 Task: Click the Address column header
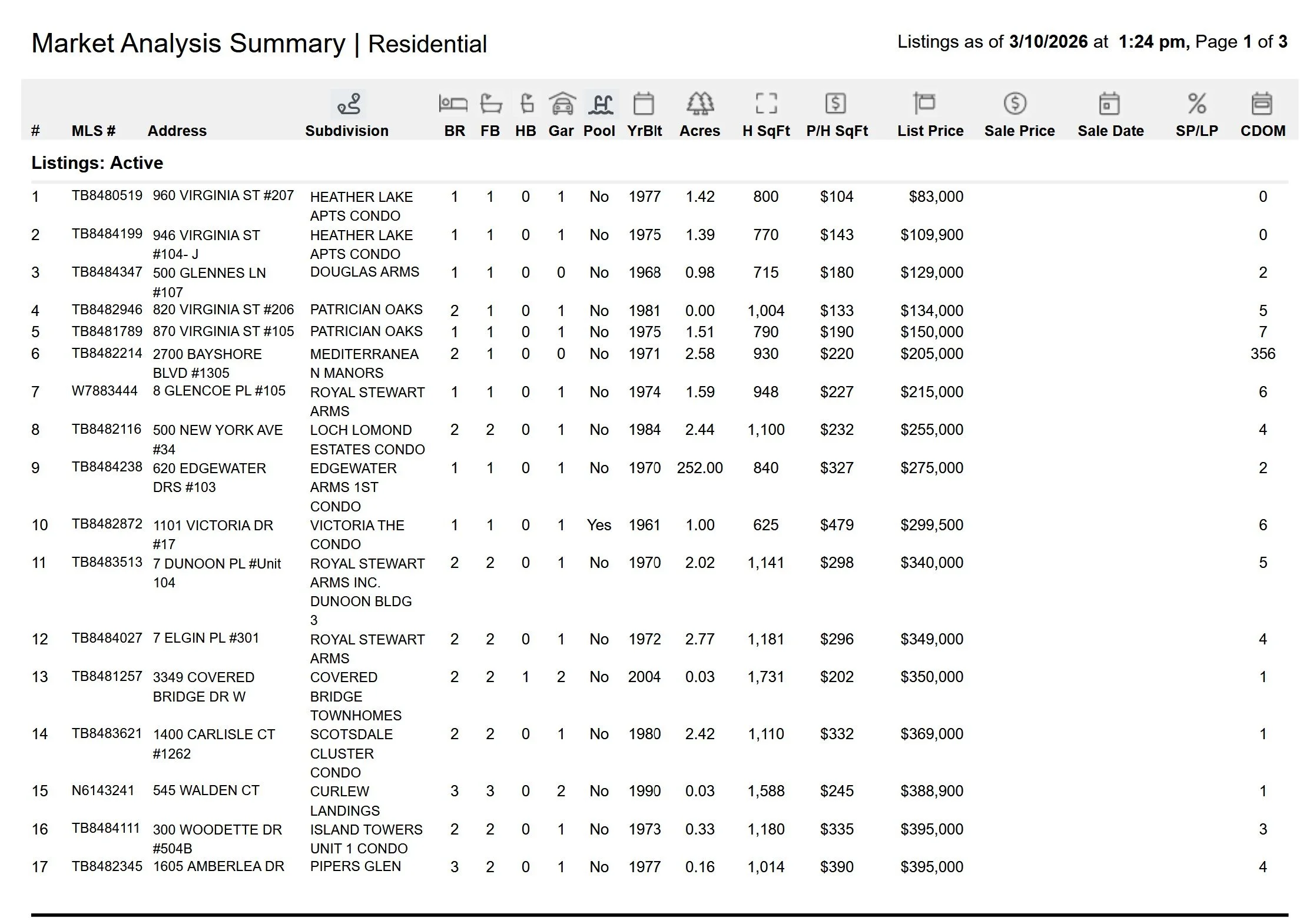(x=177, y=131)
